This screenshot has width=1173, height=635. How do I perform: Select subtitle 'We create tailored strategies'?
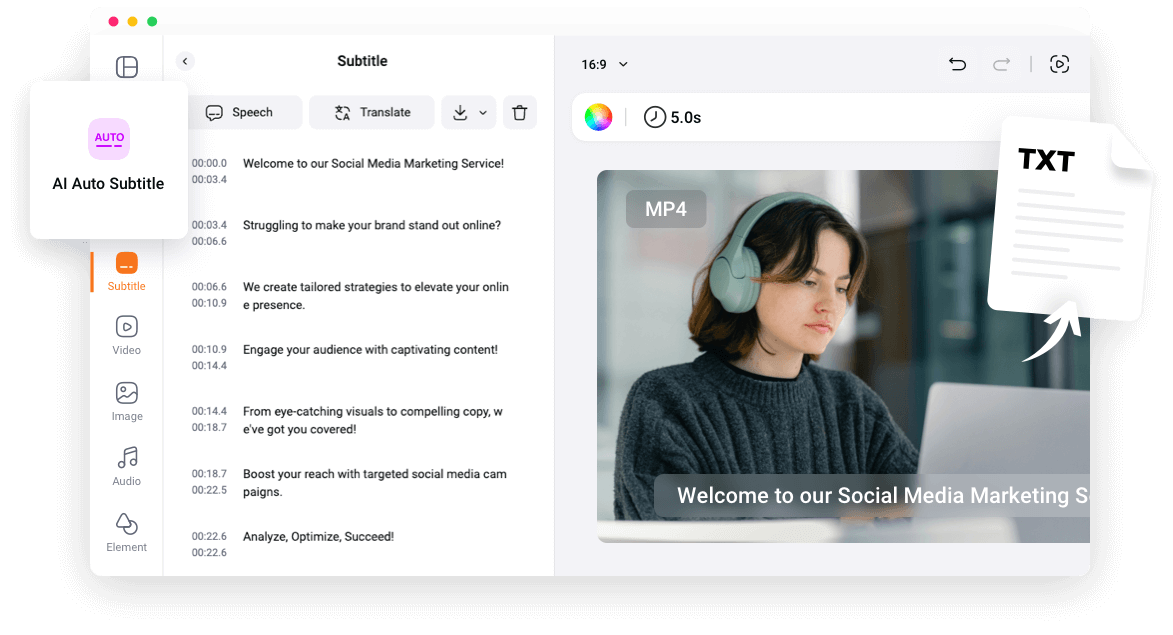point(376,295)
